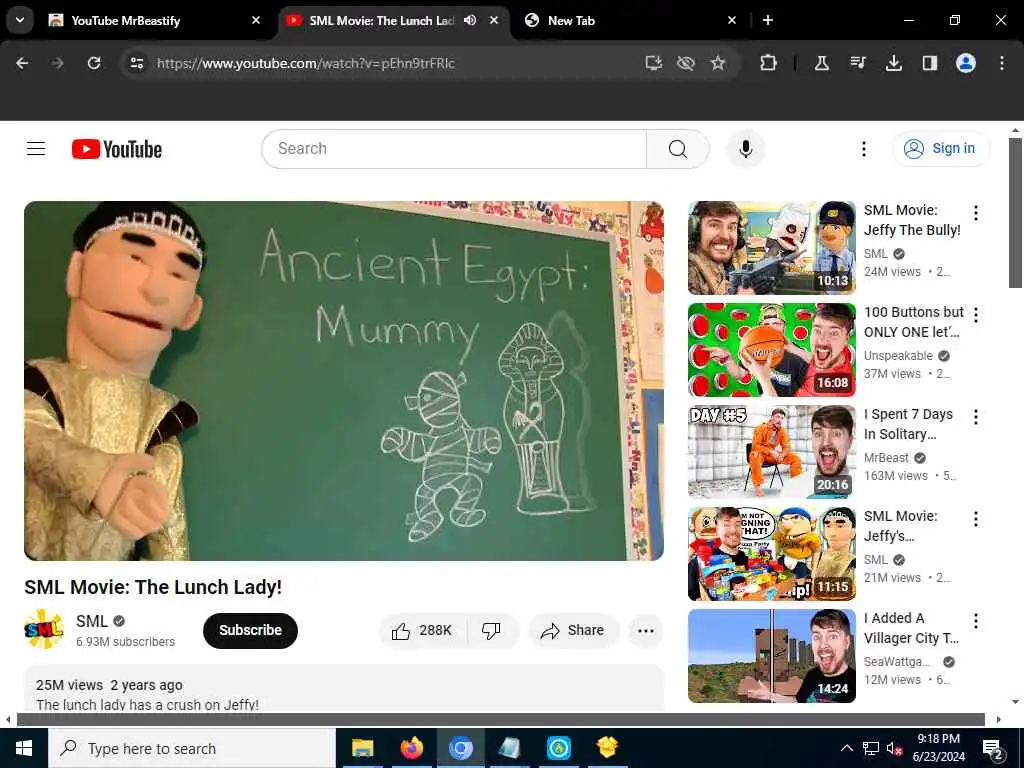Click the video player showing Ancient Egypt
The image size is (1024, 768).
(x=344, y=381)
